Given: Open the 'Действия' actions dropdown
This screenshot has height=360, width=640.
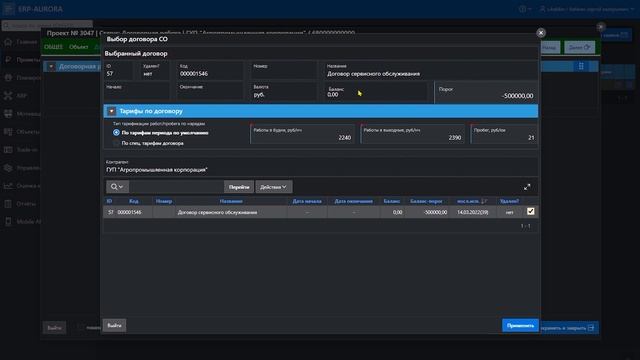Looking at the screenshot, I should pos(273,187).
